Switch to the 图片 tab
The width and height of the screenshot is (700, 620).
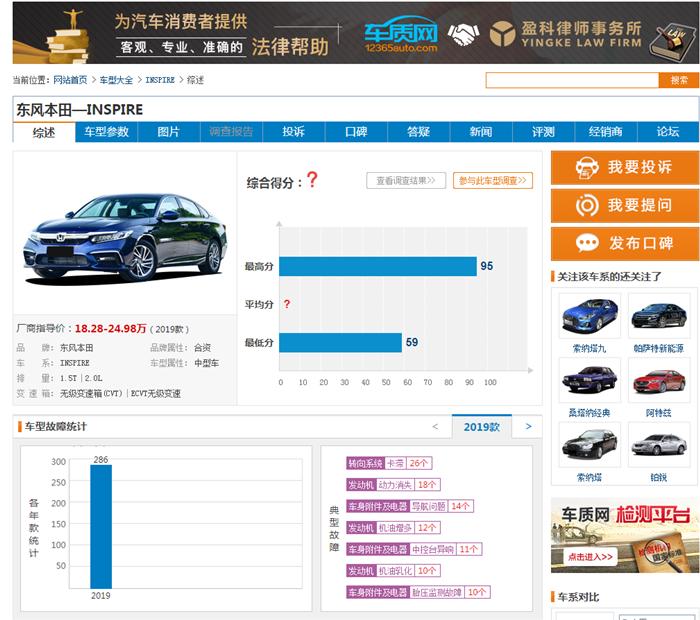coord(169,132)
